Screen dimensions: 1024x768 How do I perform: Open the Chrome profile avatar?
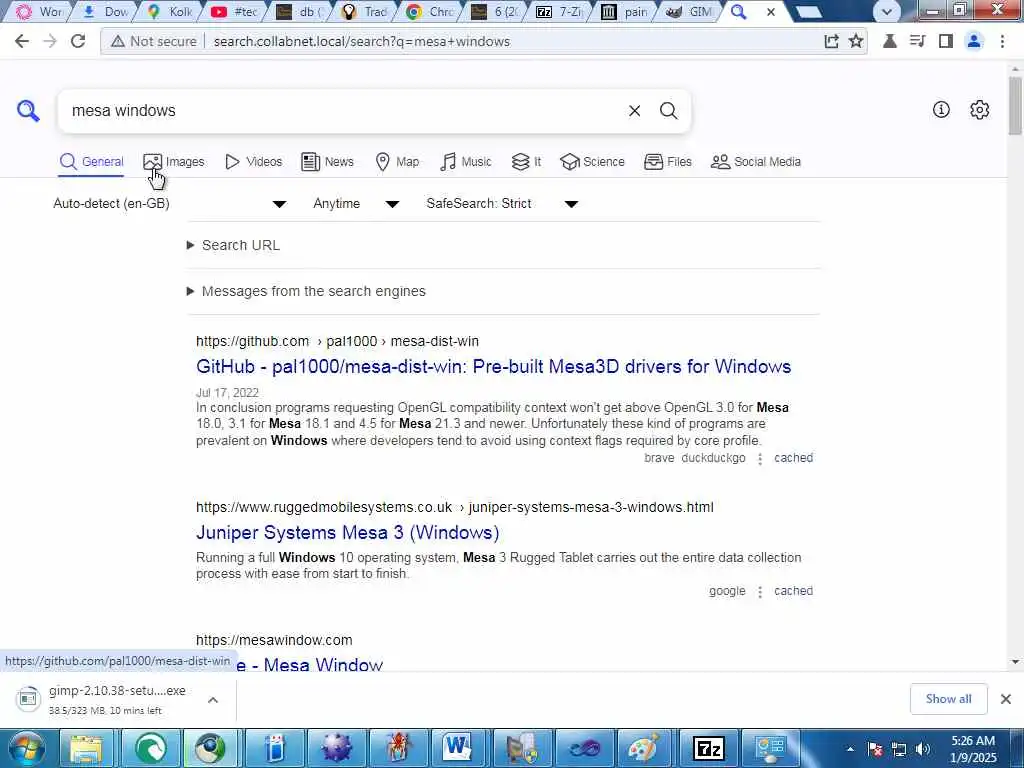[974, 41]
